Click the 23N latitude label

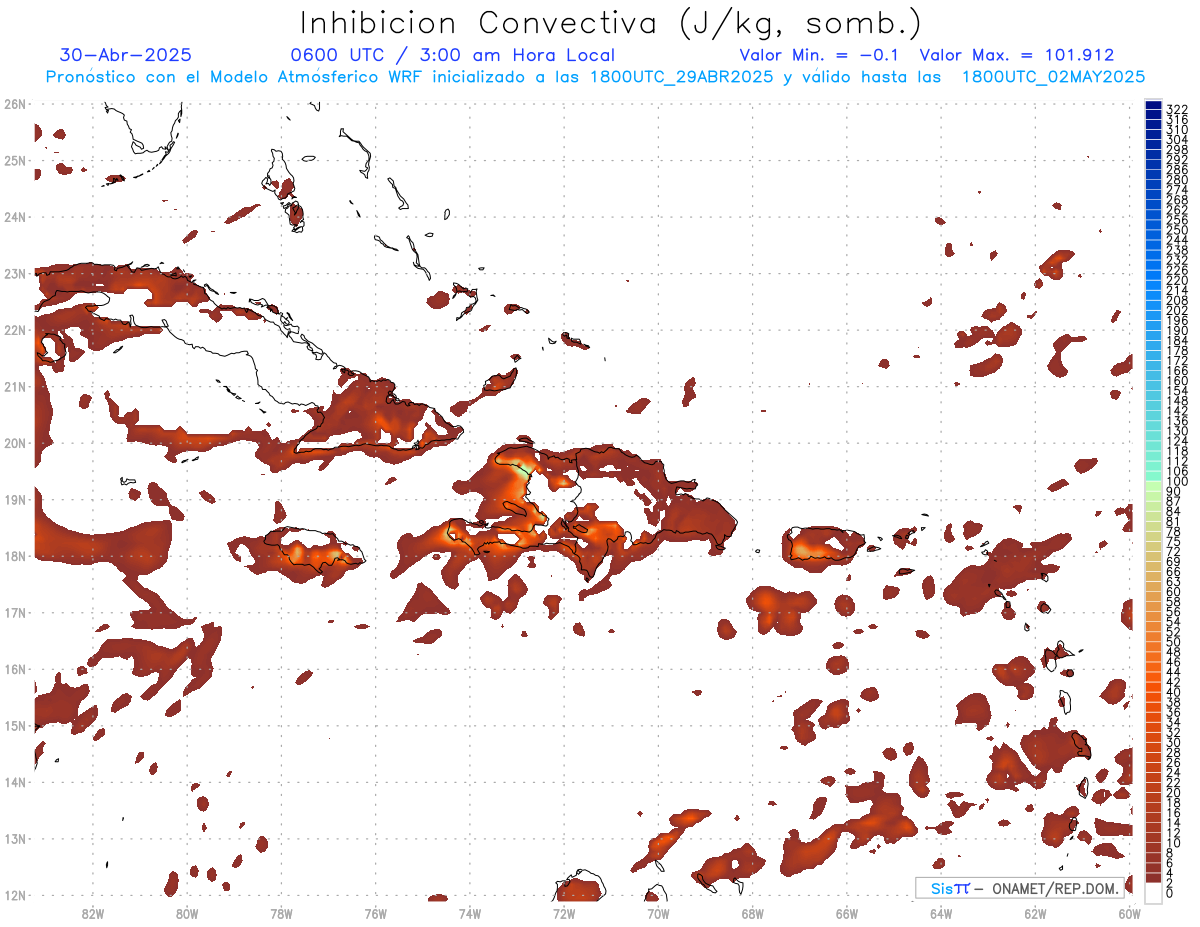[15, 274]
